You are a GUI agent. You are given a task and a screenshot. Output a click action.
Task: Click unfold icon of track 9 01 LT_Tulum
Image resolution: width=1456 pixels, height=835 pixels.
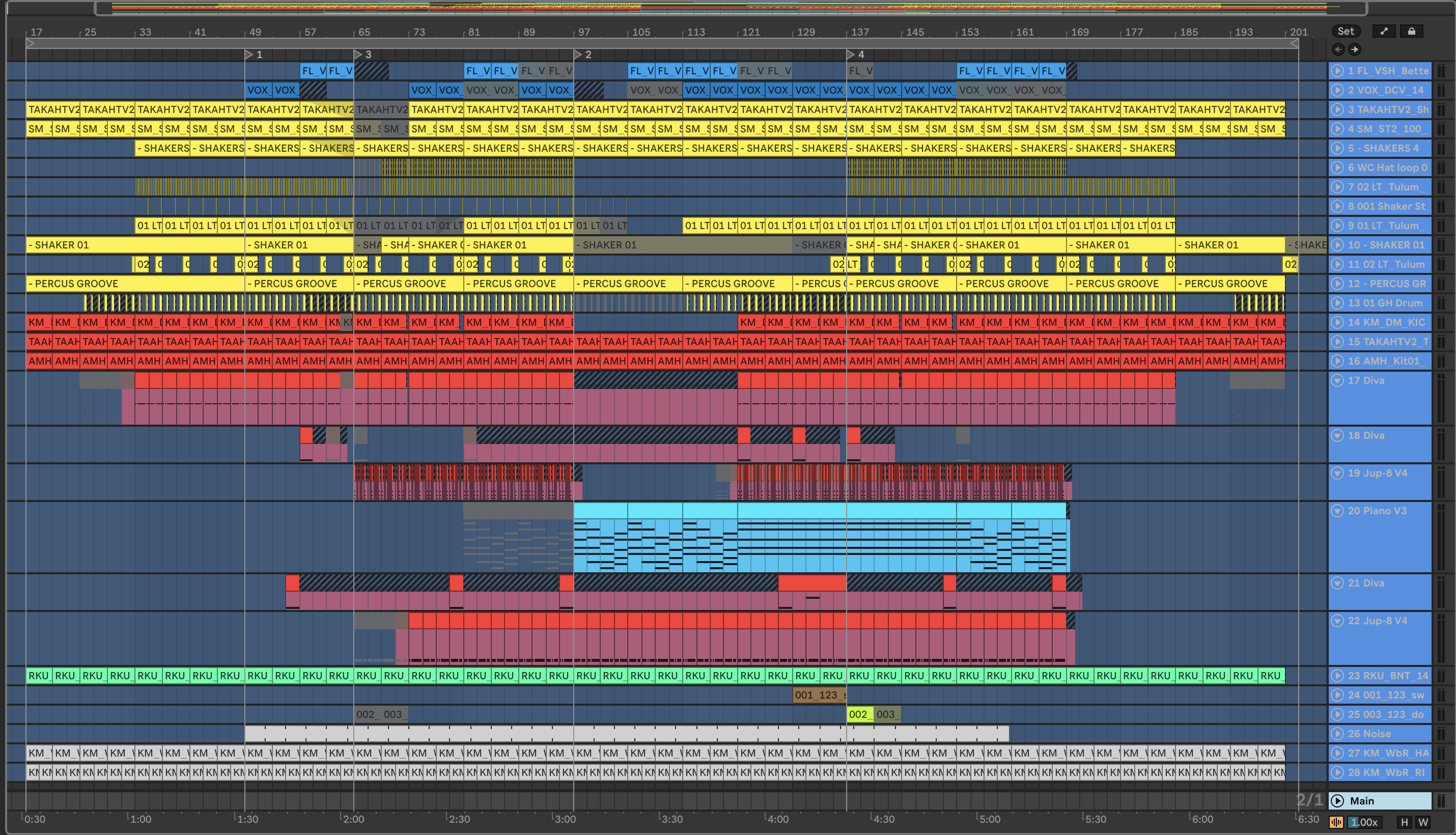click(1337, 226)
